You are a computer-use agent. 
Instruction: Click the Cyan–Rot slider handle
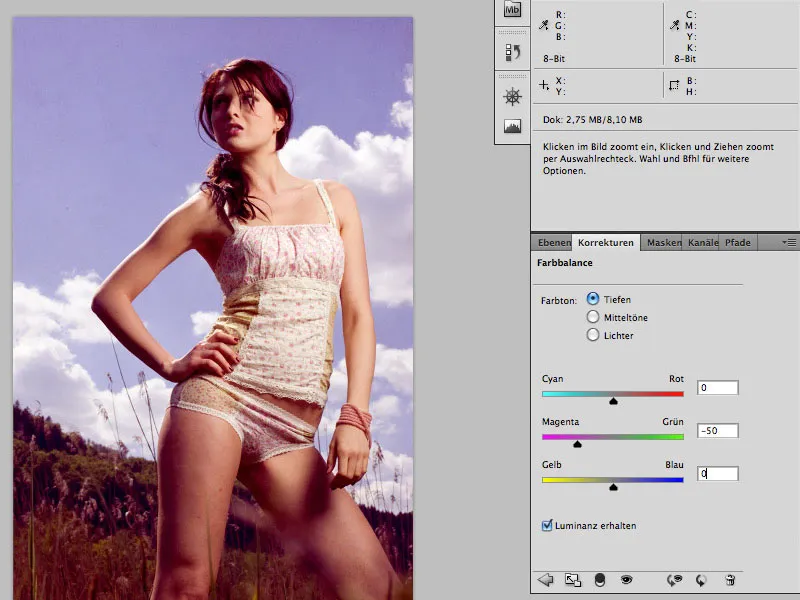click(613, 402)
